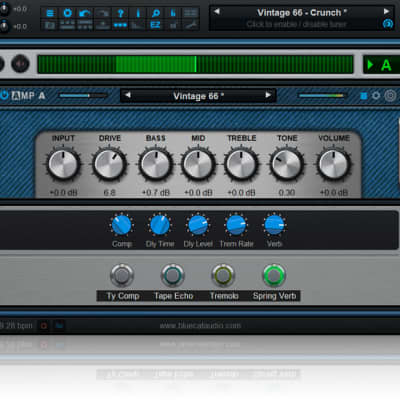The width and height of the screenshot is (400, 400).
Task: Toggle the Ty Comp footswitch
Action: pyautogui.click(x=122, y=275)
